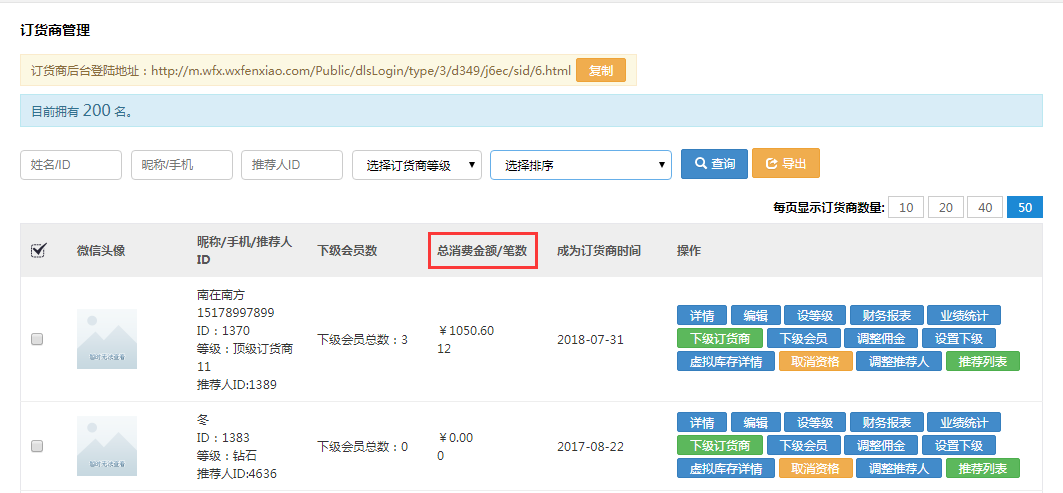This screenshot has width=1063, height=493.
Task: Focus the 姓名/ID input field
Action: point(71,165)
